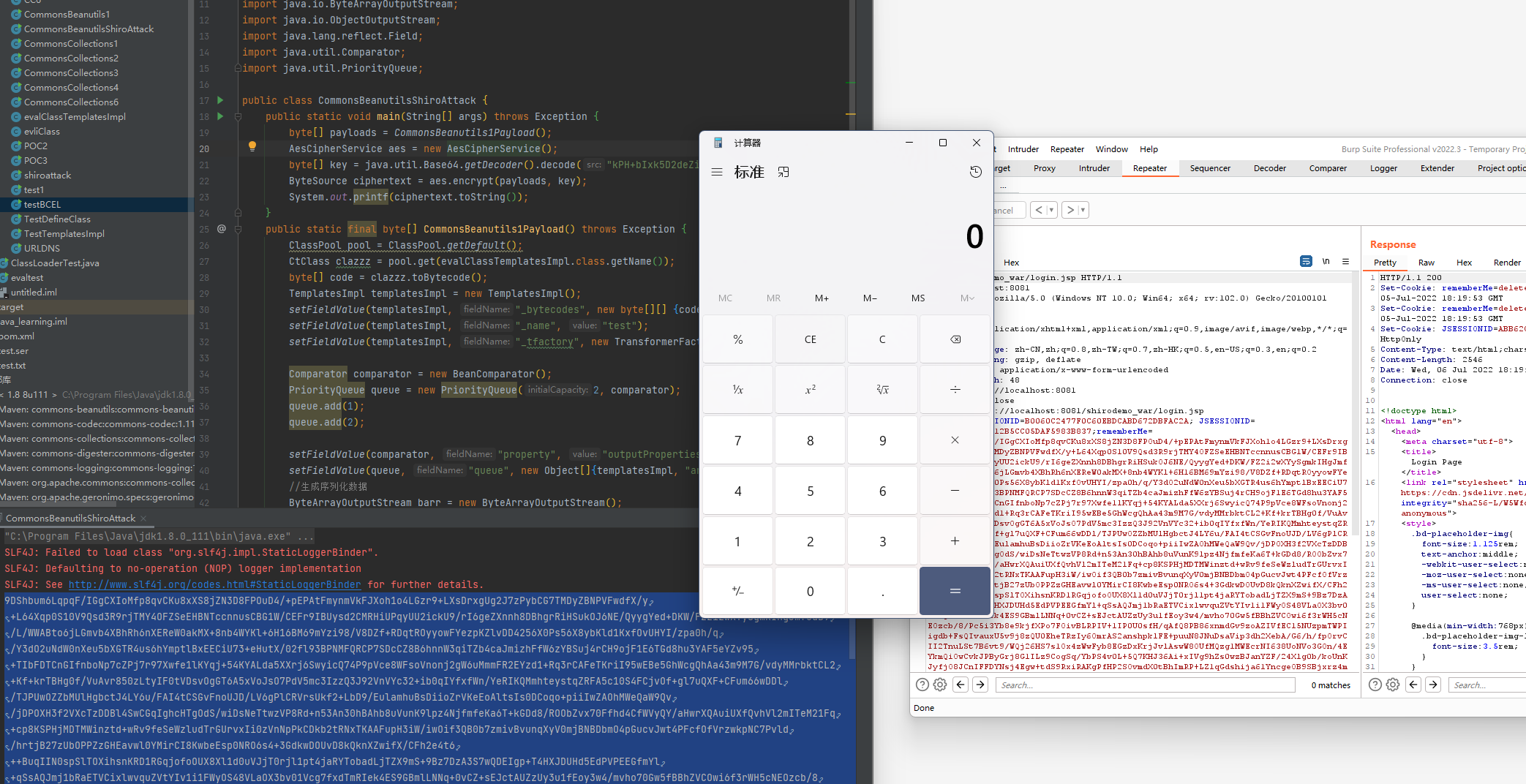This screenshot has height=784, width=1526.
Task: Switch to Burp Intruder tab
Action: point(1094,168)
